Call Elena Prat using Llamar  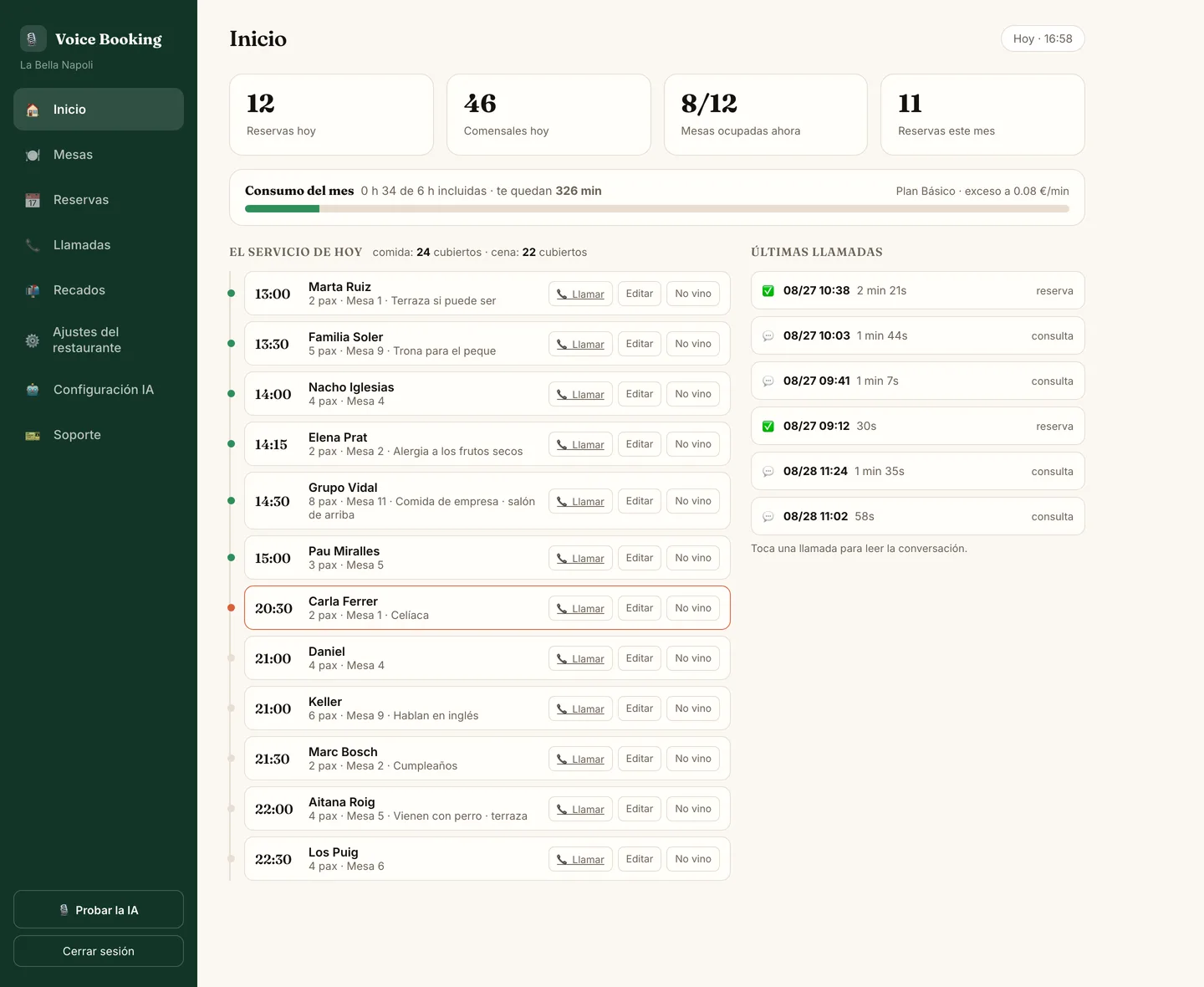(580, 444)
